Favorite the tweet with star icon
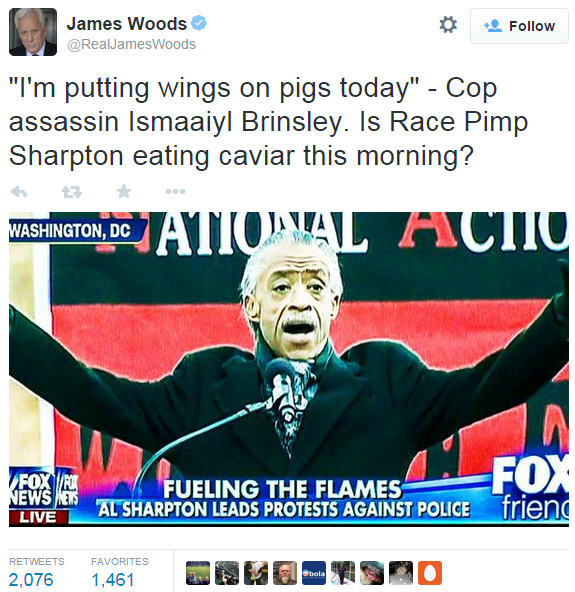 pos(123,191)
